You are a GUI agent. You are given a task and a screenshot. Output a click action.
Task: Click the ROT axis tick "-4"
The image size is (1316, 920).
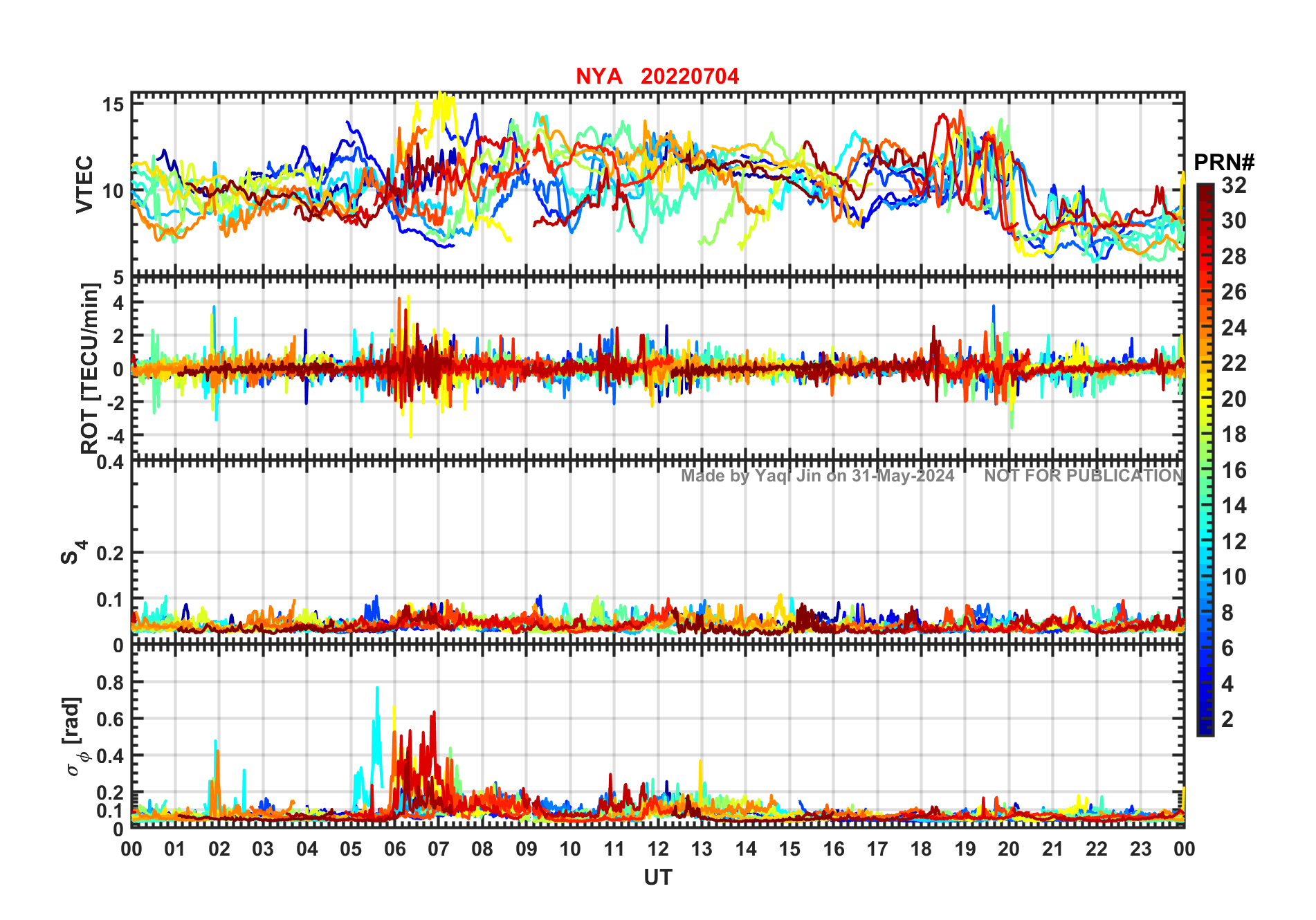(116, 436)
